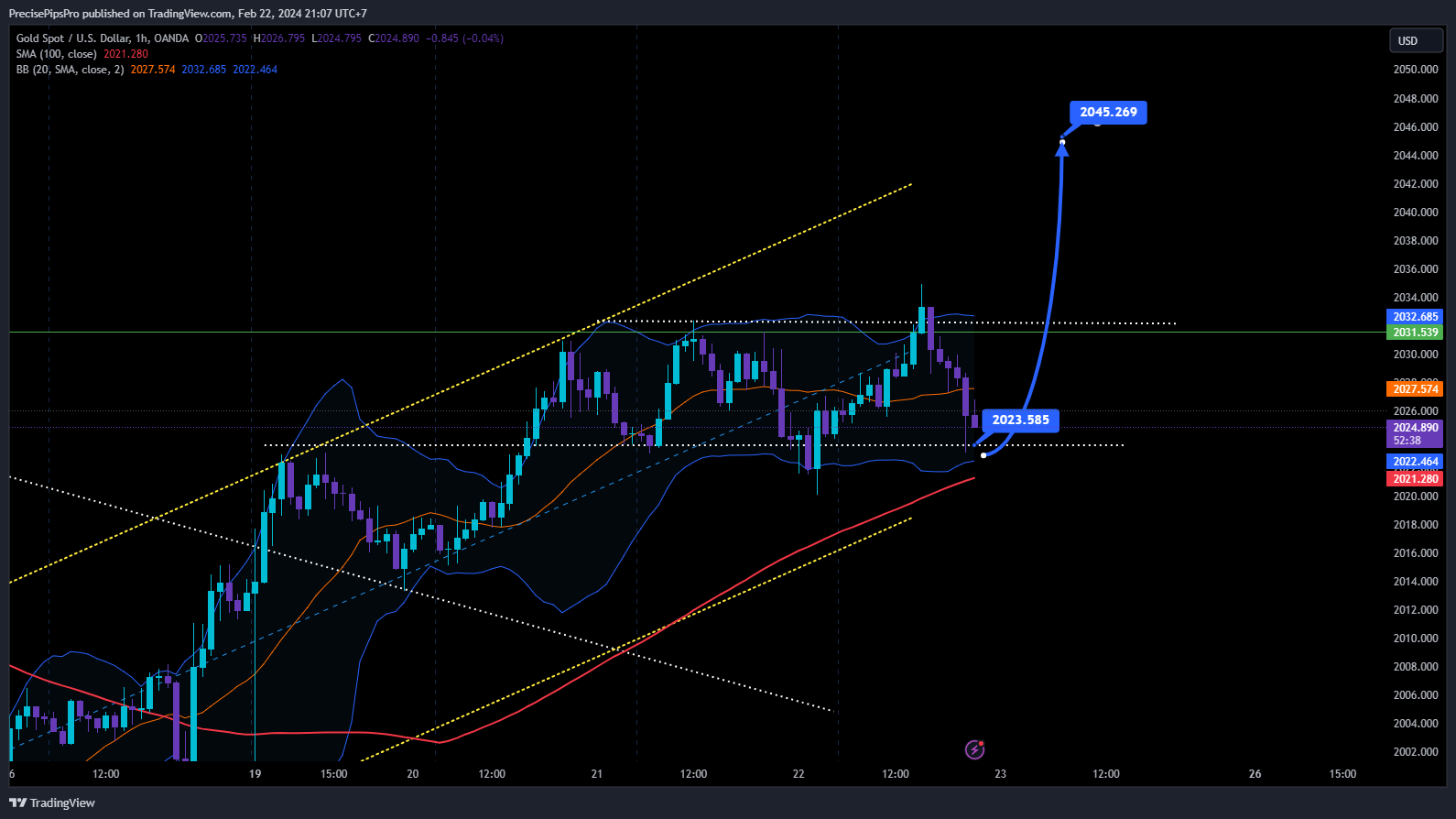Click date label 26 on time axis
This screenshot has width=1456, height=819.
(1255, 774)
